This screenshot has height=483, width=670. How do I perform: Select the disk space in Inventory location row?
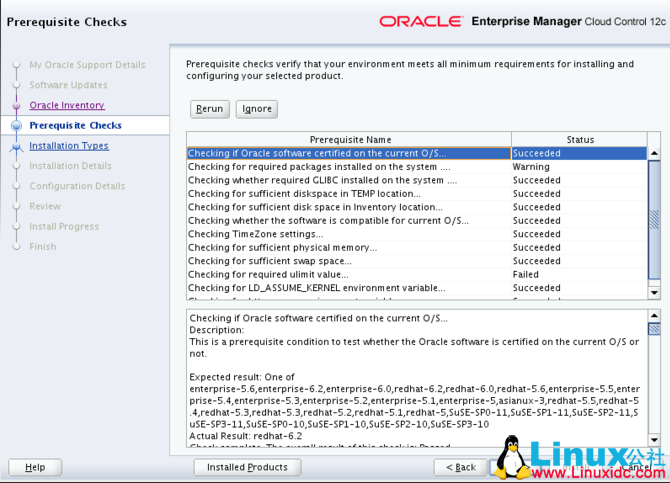[x=417, y=207]
